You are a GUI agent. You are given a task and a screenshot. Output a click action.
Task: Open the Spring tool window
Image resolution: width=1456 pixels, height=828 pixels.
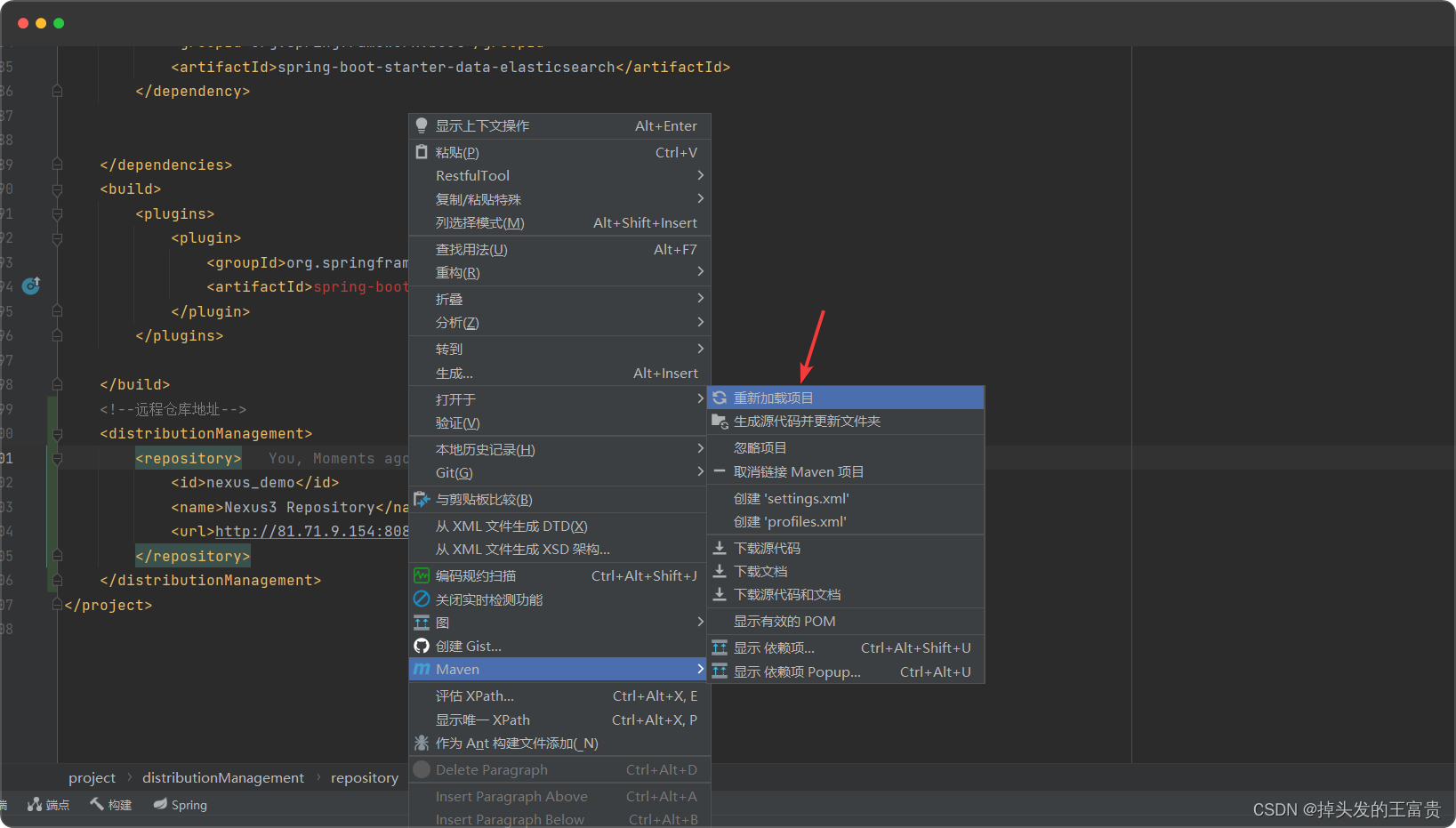pyautogui.click(x=180, y=804)
